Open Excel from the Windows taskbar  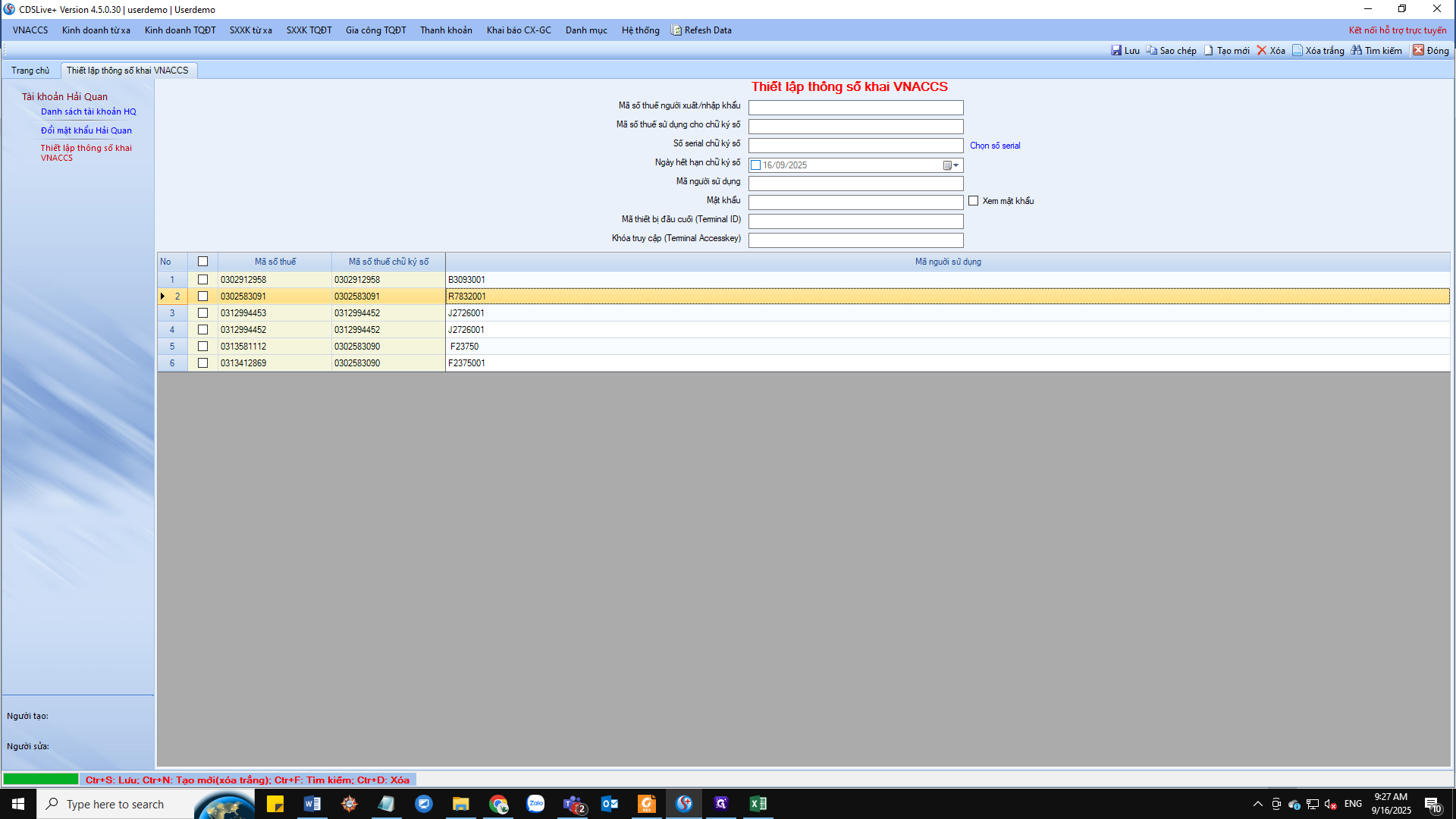click(758, 804)
